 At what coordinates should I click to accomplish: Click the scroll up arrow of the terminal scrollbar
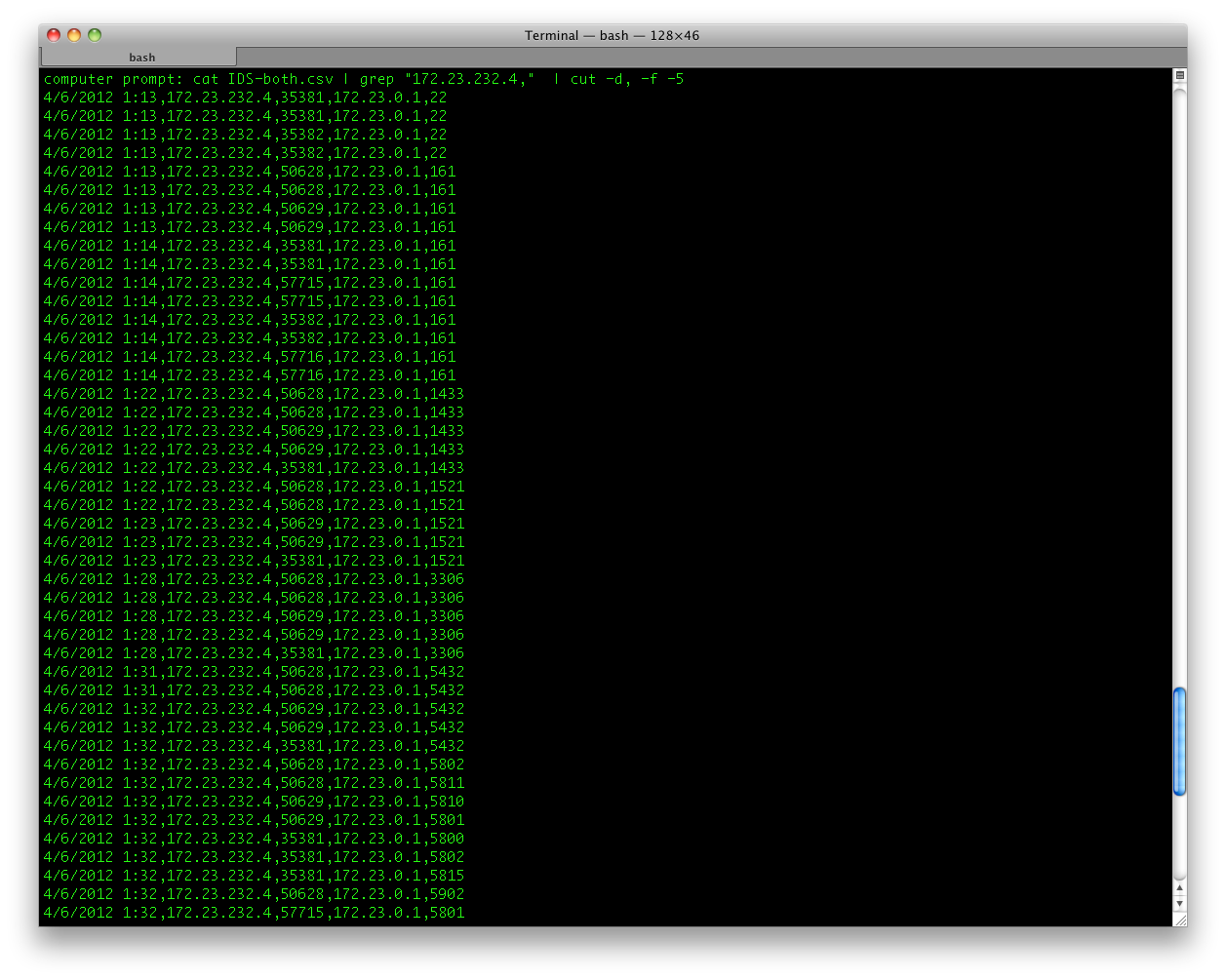coord(1179,888)
